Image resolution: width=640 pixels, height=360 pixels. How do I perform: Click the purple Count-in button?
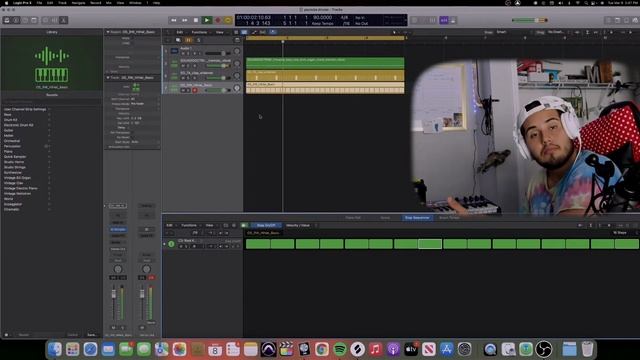coord(444,20)
